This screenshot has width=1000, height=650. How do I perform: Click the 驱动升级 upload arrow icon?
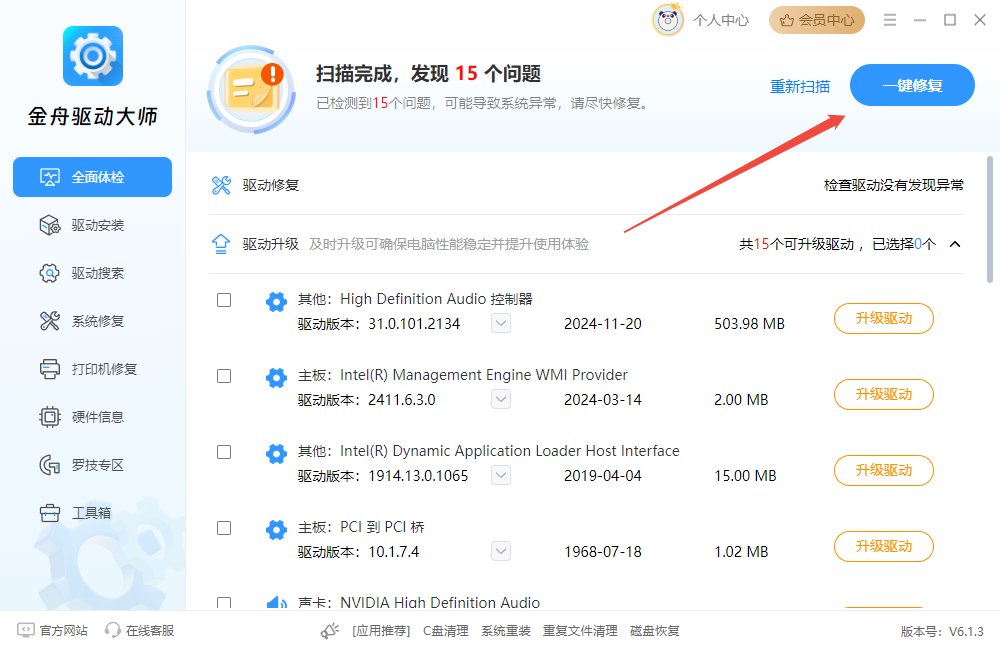pos(221,244)
